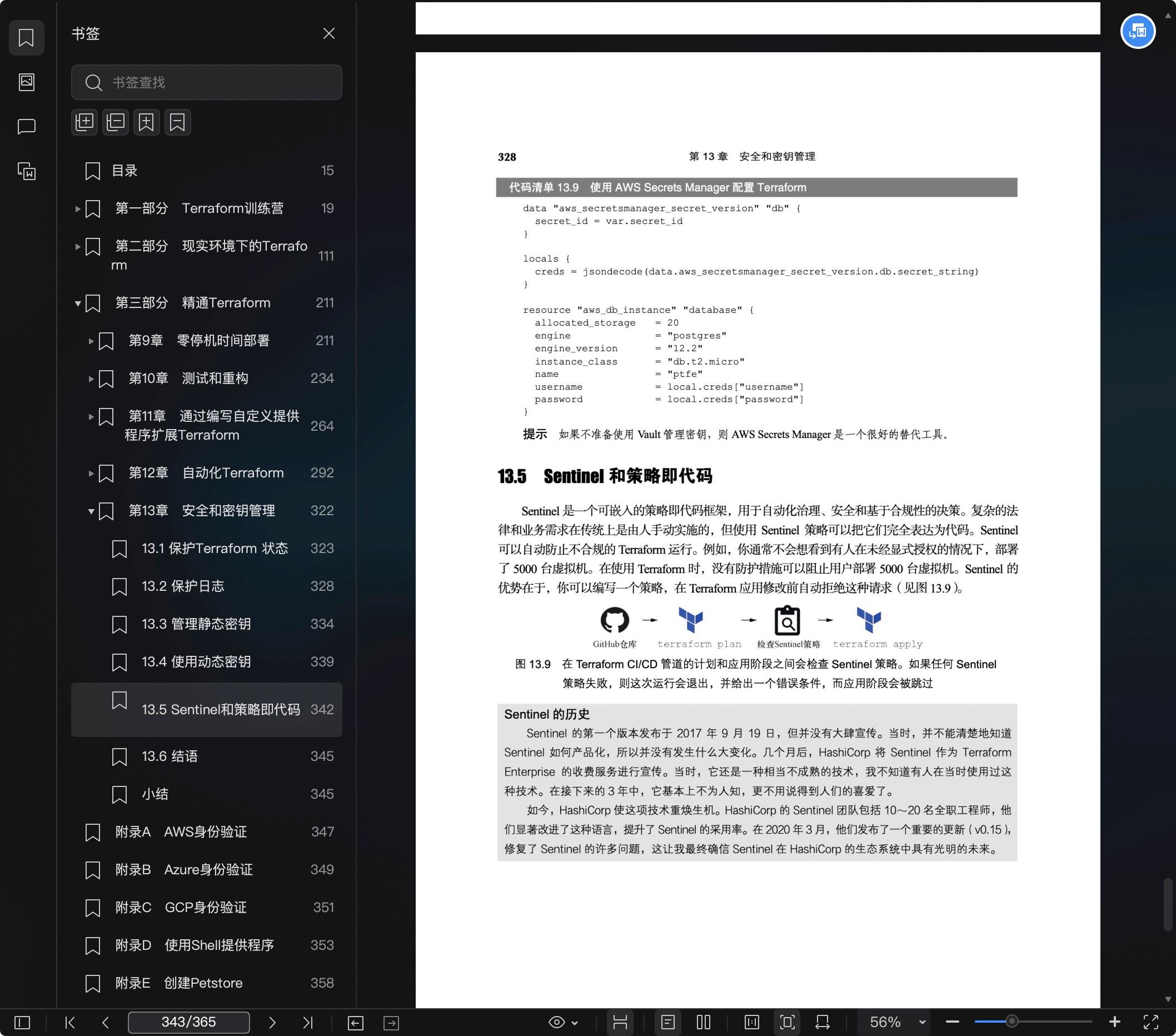Jump to the last page

[308, 1022]
